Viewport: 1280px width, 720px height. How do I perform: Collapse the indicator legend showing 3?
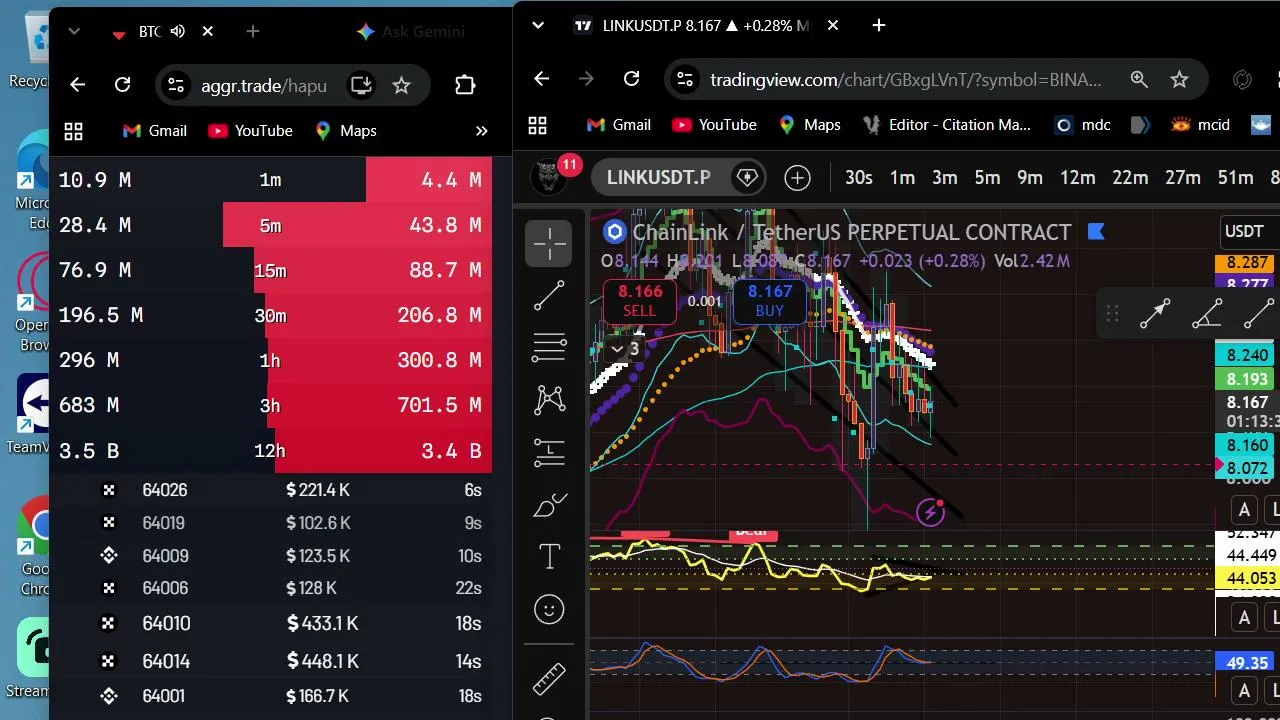pyautogui.click(x=625, y=349)
